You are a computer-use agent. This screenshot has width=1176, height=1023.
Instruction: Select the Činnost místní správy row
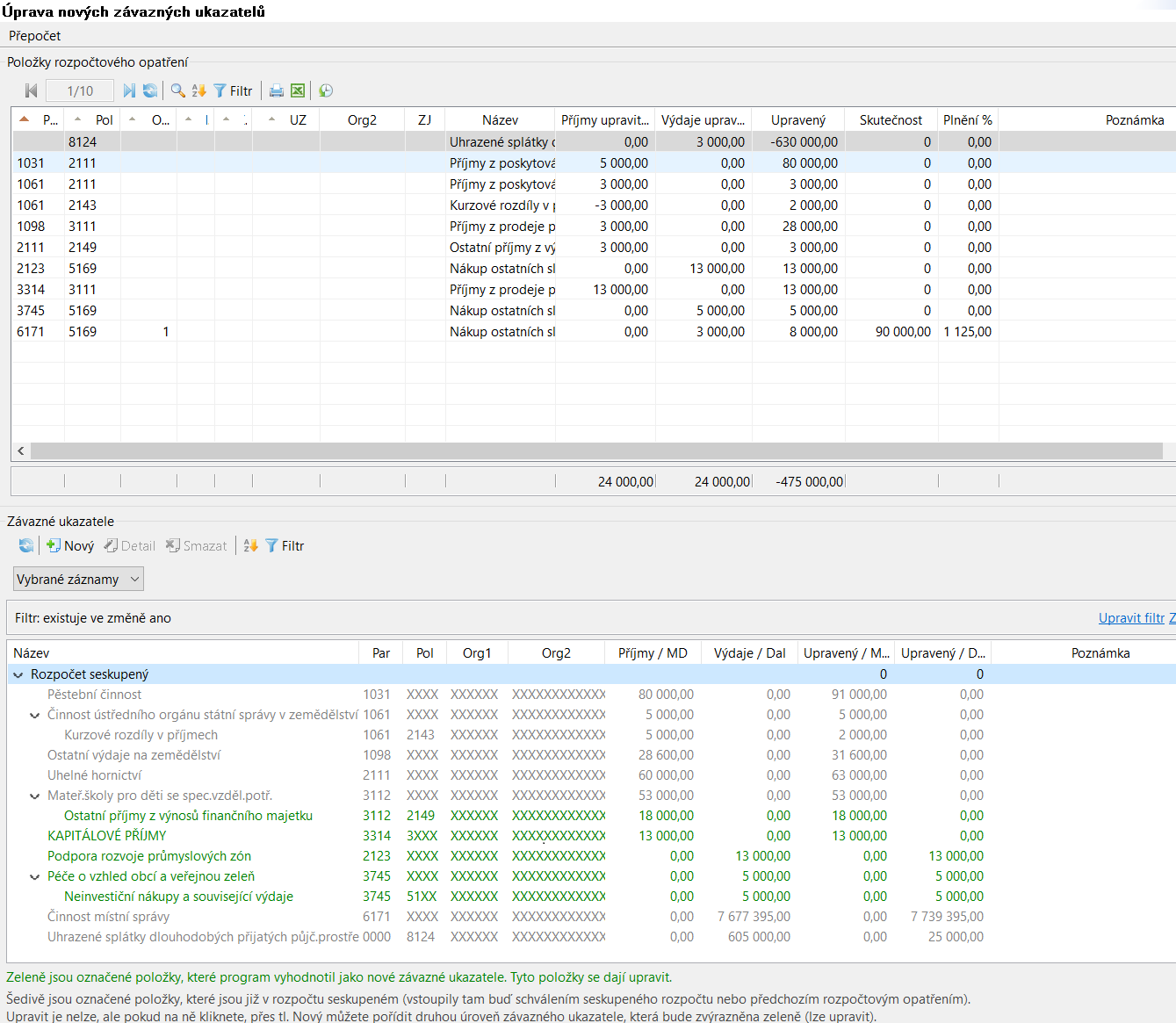point(591,917)
